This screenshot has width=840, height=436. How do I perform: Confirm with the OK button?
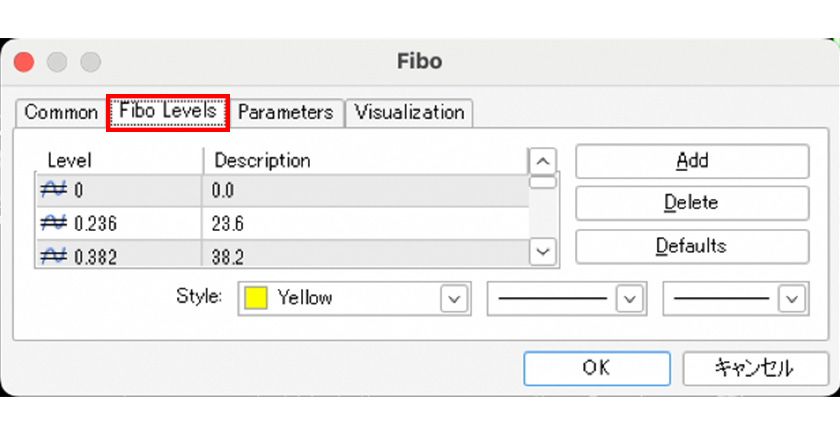596,368
